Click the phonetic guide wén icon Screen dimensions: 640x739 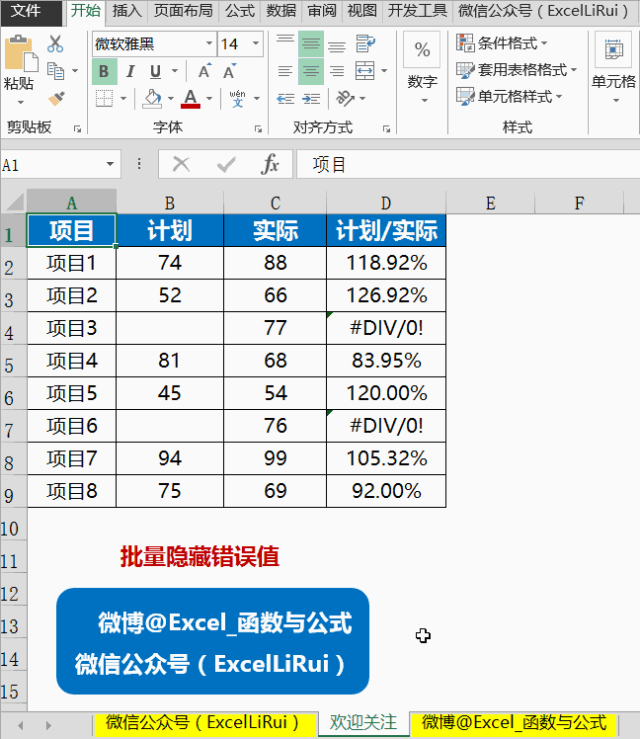pyautogui.click(x=238, y=99)
